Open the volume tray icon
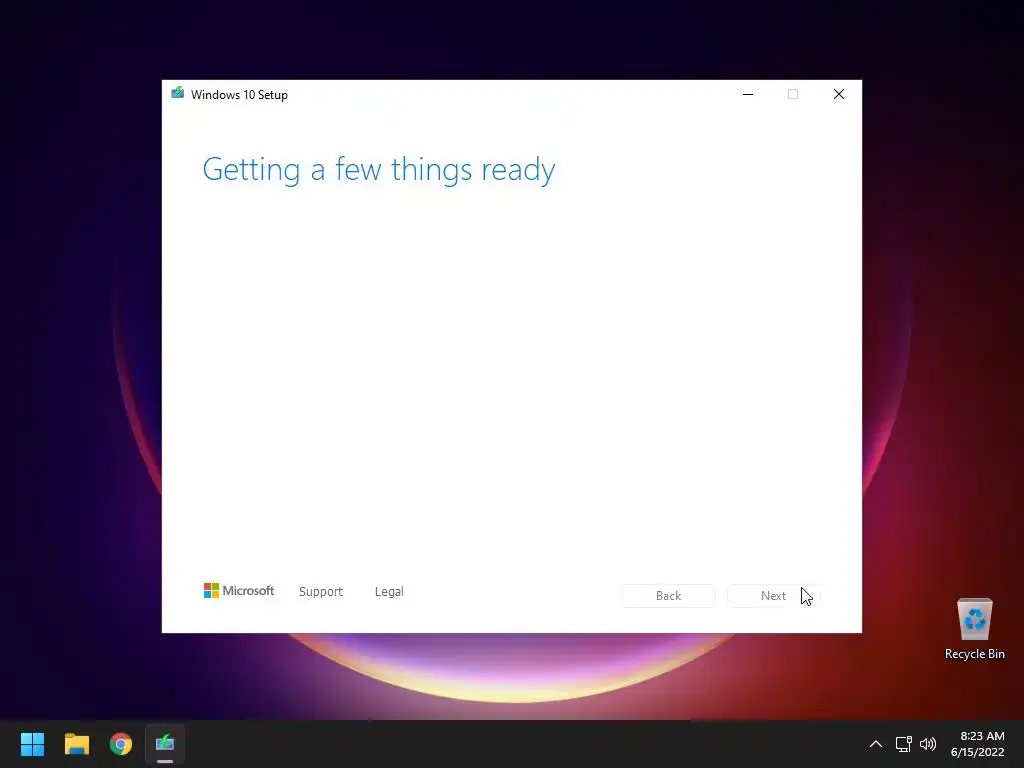1024x768 pixels. [x=927, y=744]
